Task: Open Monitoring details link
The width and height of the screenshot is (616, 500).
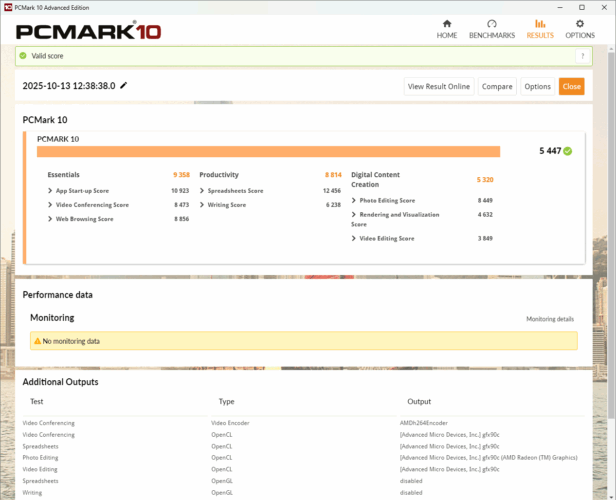Action: pyautogui.click(x=550, y=319)
